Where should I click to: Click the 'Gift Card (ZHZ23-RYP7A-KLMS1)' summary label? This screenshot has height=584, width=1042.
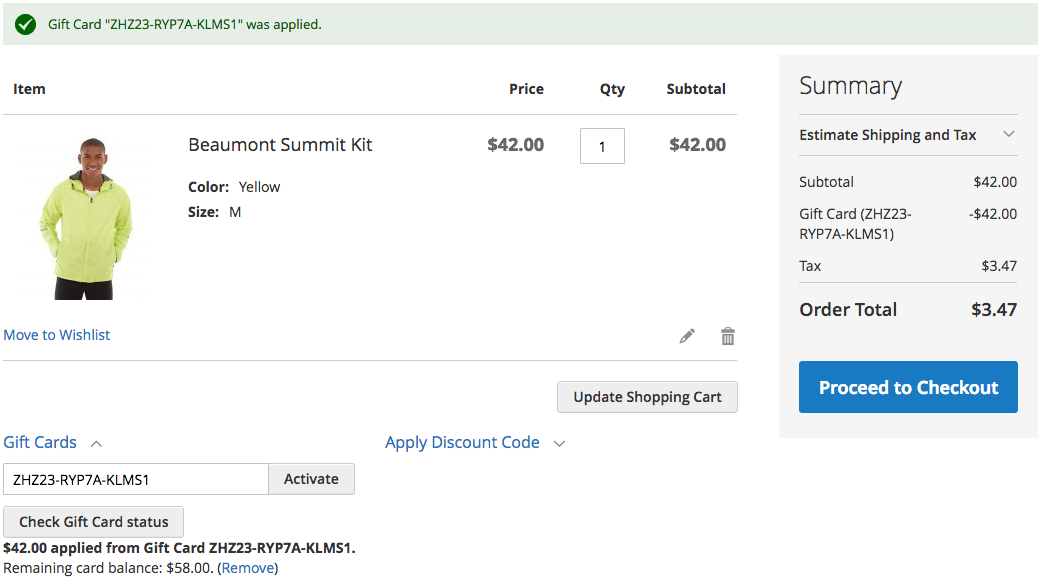[855, 224]
